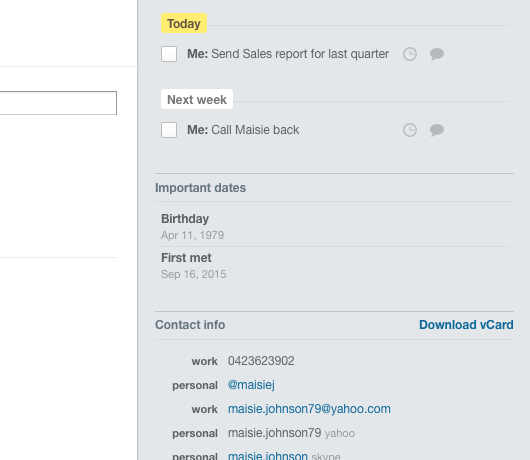The height and width of the screenshot is (460, 530).
Task: Open comments on Send Sales report task
Action: [437, 54]
